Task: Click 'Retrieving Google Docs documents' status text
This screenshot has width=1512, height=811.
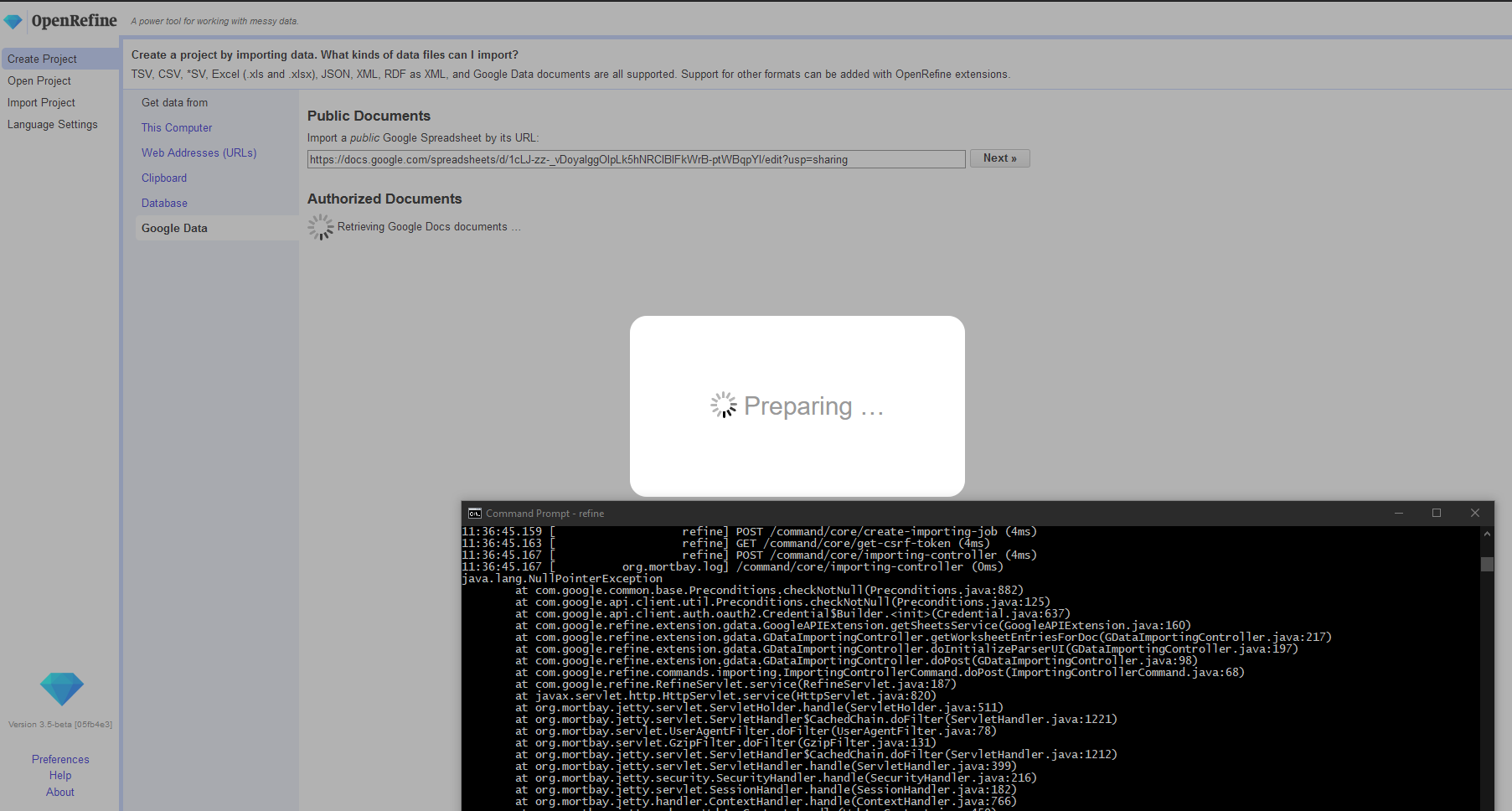Action: click(429, 227)
